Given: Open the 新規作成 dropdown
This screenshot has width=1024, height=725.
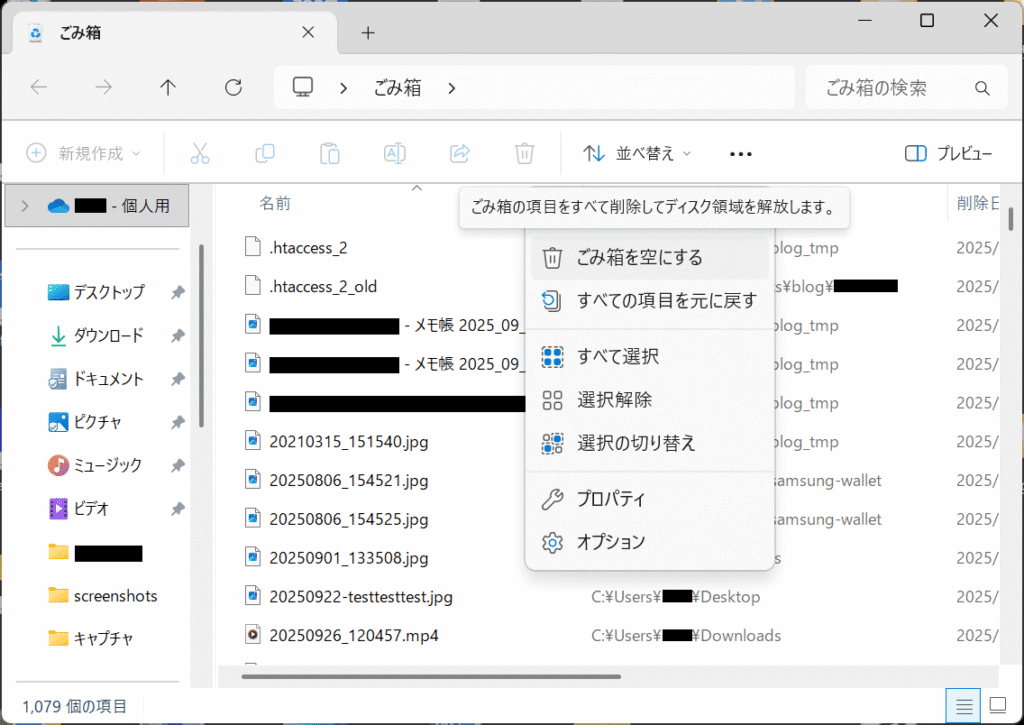Looking at the screenshot, I should [83, 153].
